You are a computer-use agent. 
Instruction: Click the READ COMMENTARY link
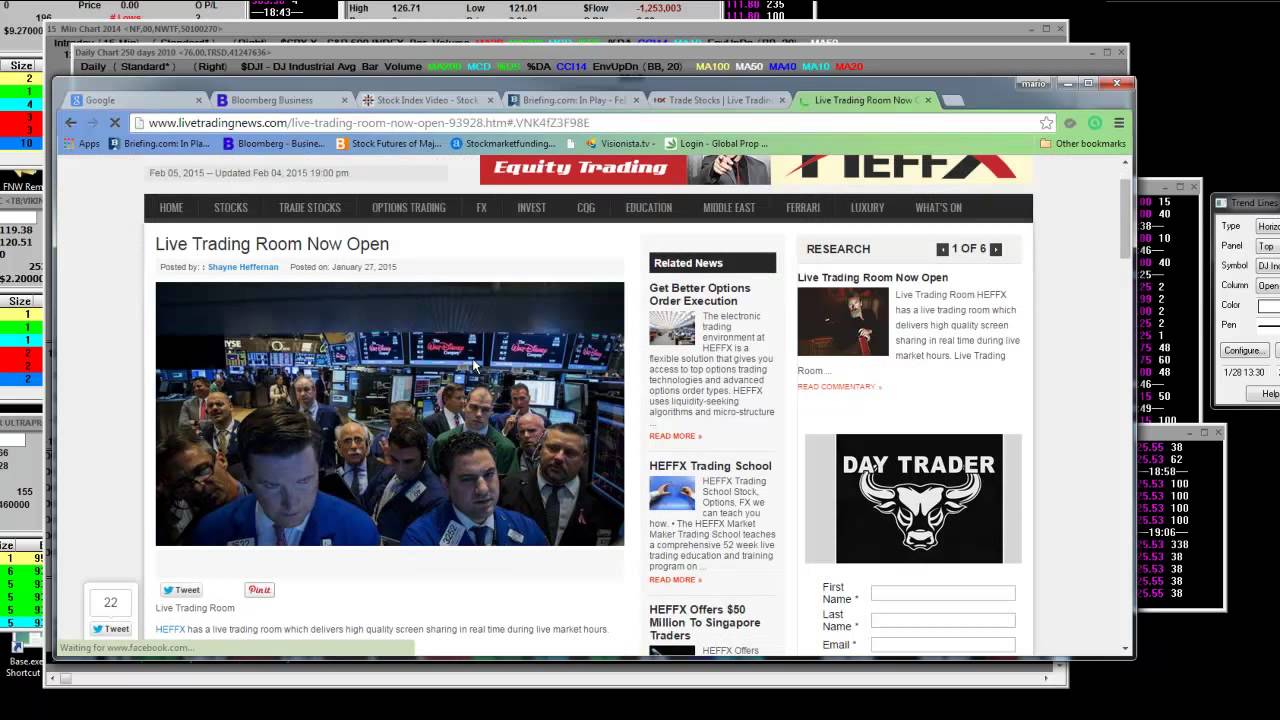(x=839, y=387)
